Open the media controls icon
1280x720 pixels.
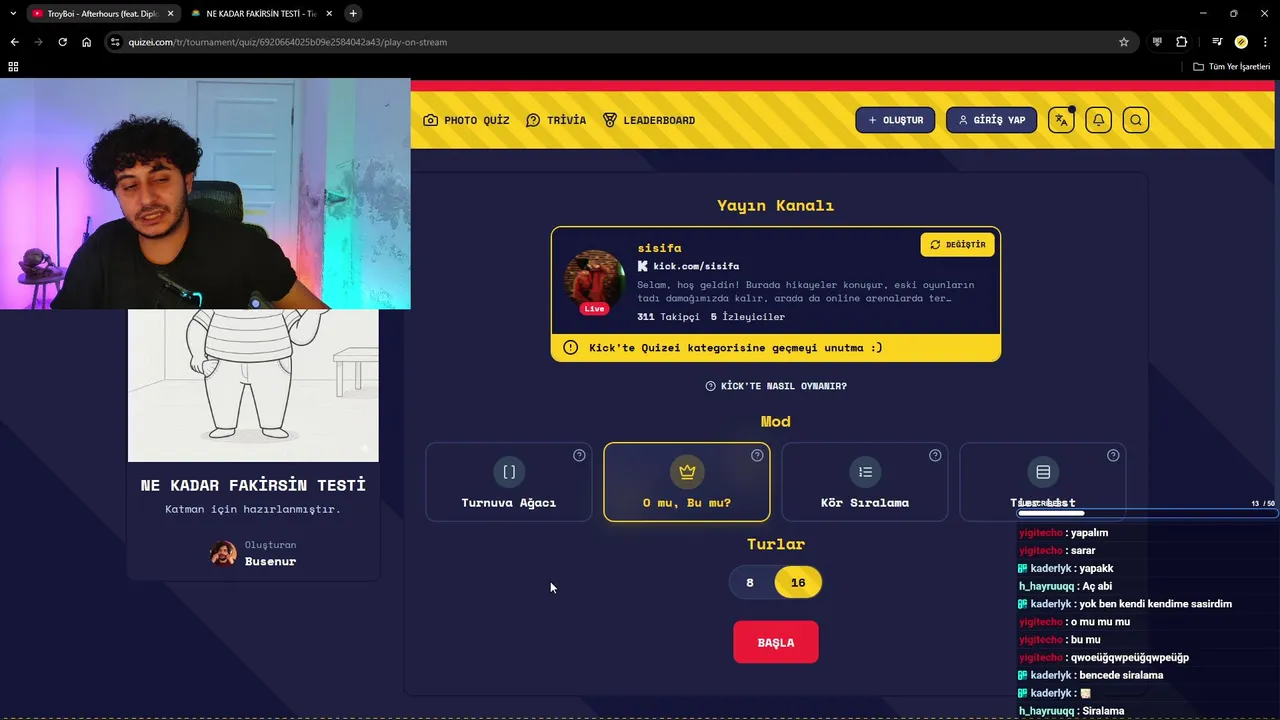click(1217, 42)
